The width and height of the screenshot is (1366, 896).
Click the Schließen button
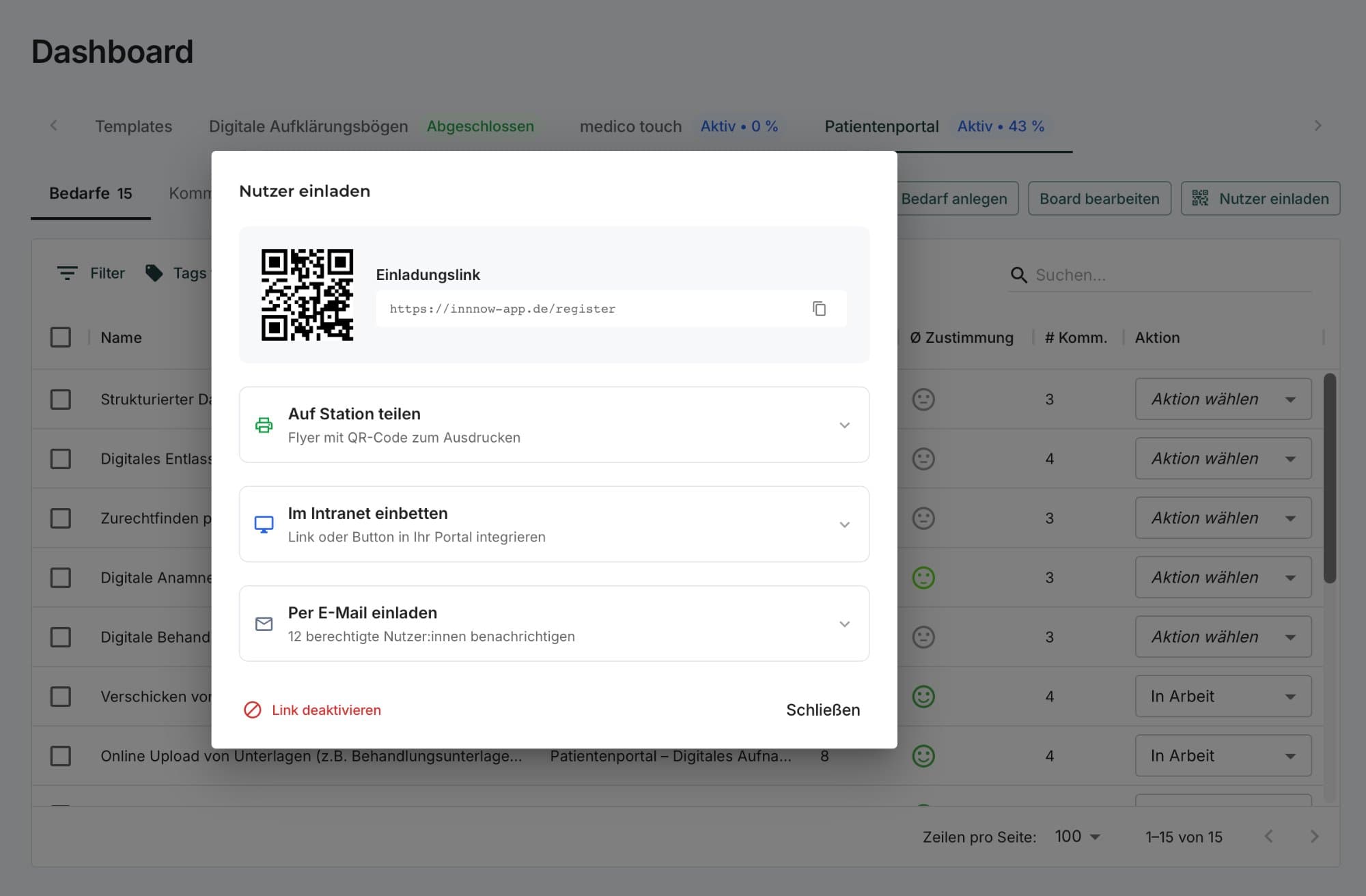pyautogui.click(x=822, y=710)
